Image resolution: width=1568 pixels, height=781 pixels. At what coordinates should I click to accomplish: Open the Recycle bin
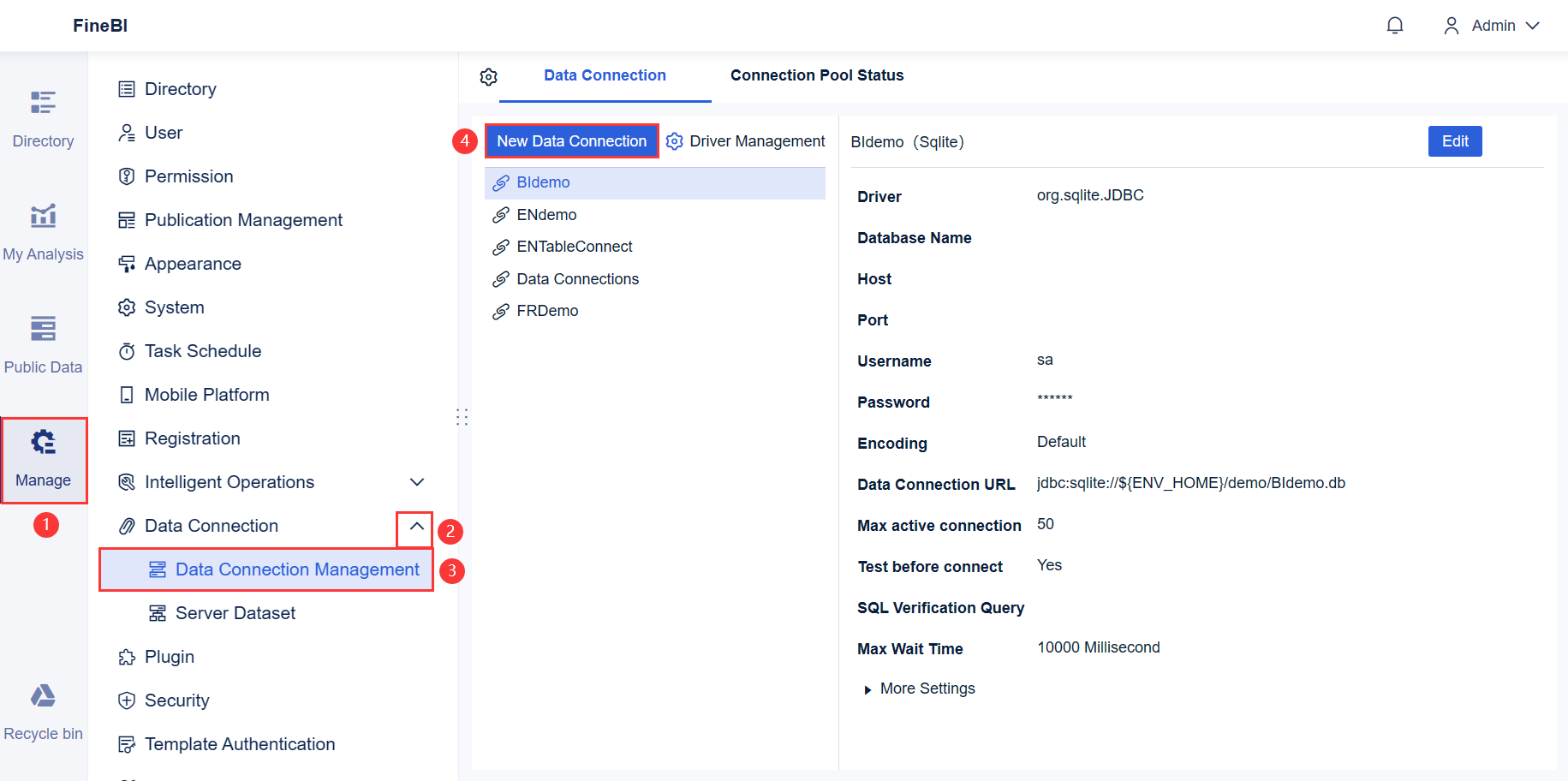[x=43, y=709]
